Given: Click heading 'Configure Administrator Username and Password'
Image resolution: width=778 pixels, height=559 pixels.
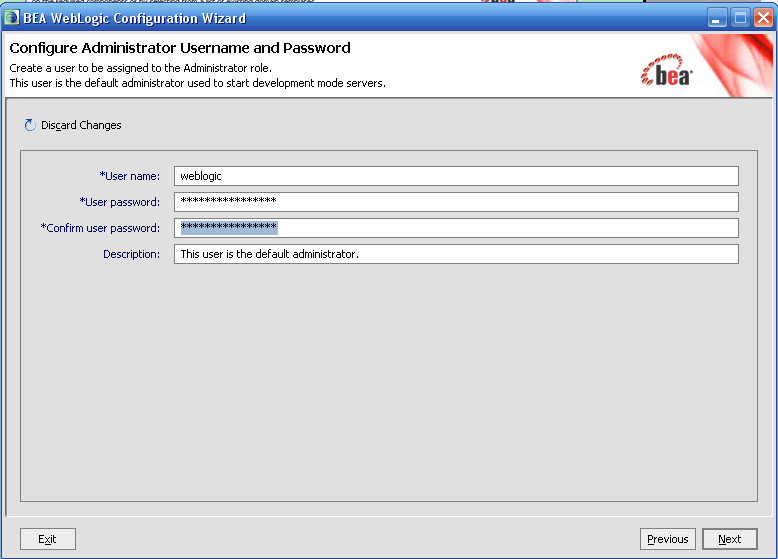Looking at the screenshot, I should (180, 48).
